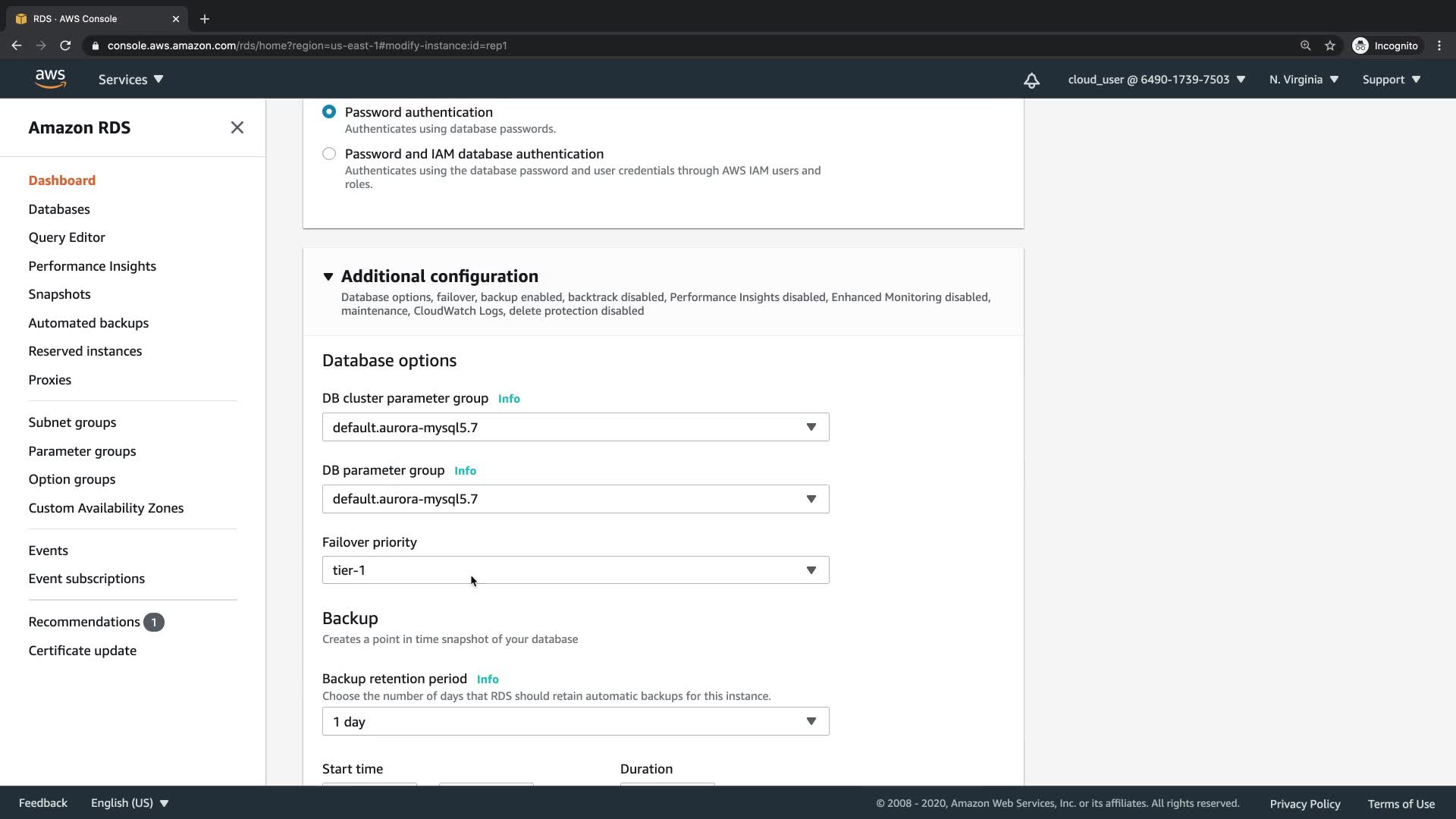Open DB cluster parameter group dropdown

click(575, 428)
